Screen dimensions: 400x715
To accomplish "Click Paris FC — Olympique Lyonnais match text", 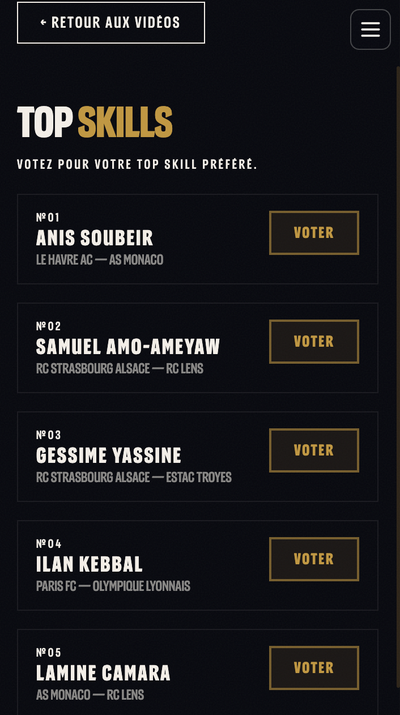I will tap(113, 586).
